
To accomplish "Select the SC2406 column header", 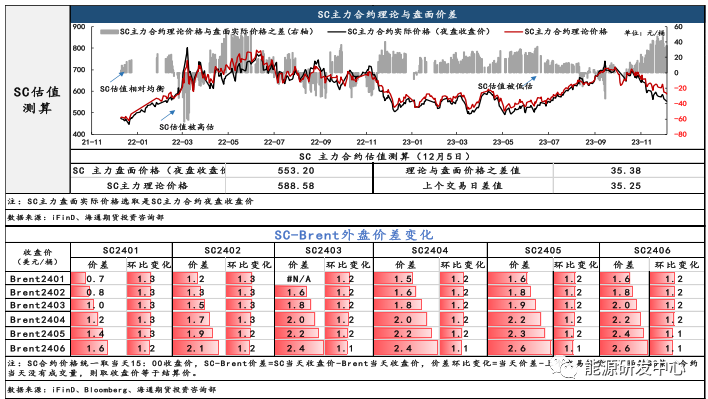I will tap(652, 250).
